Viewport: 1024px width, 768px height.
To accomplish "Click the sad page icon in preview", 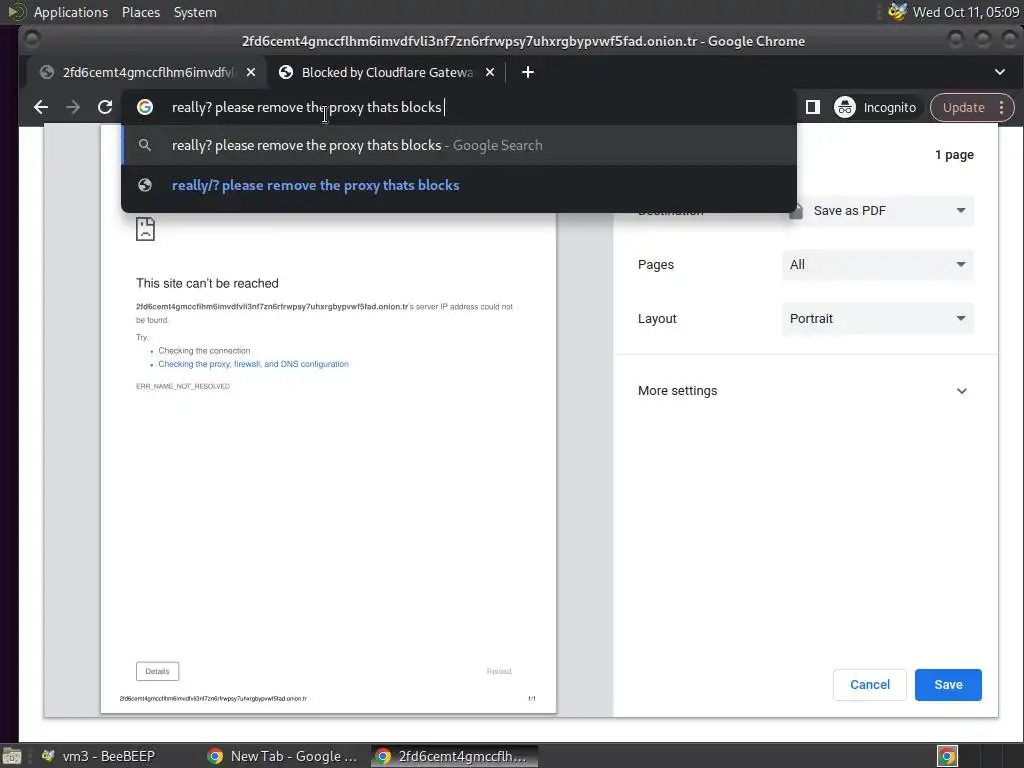I will click(x=145, y=229).
